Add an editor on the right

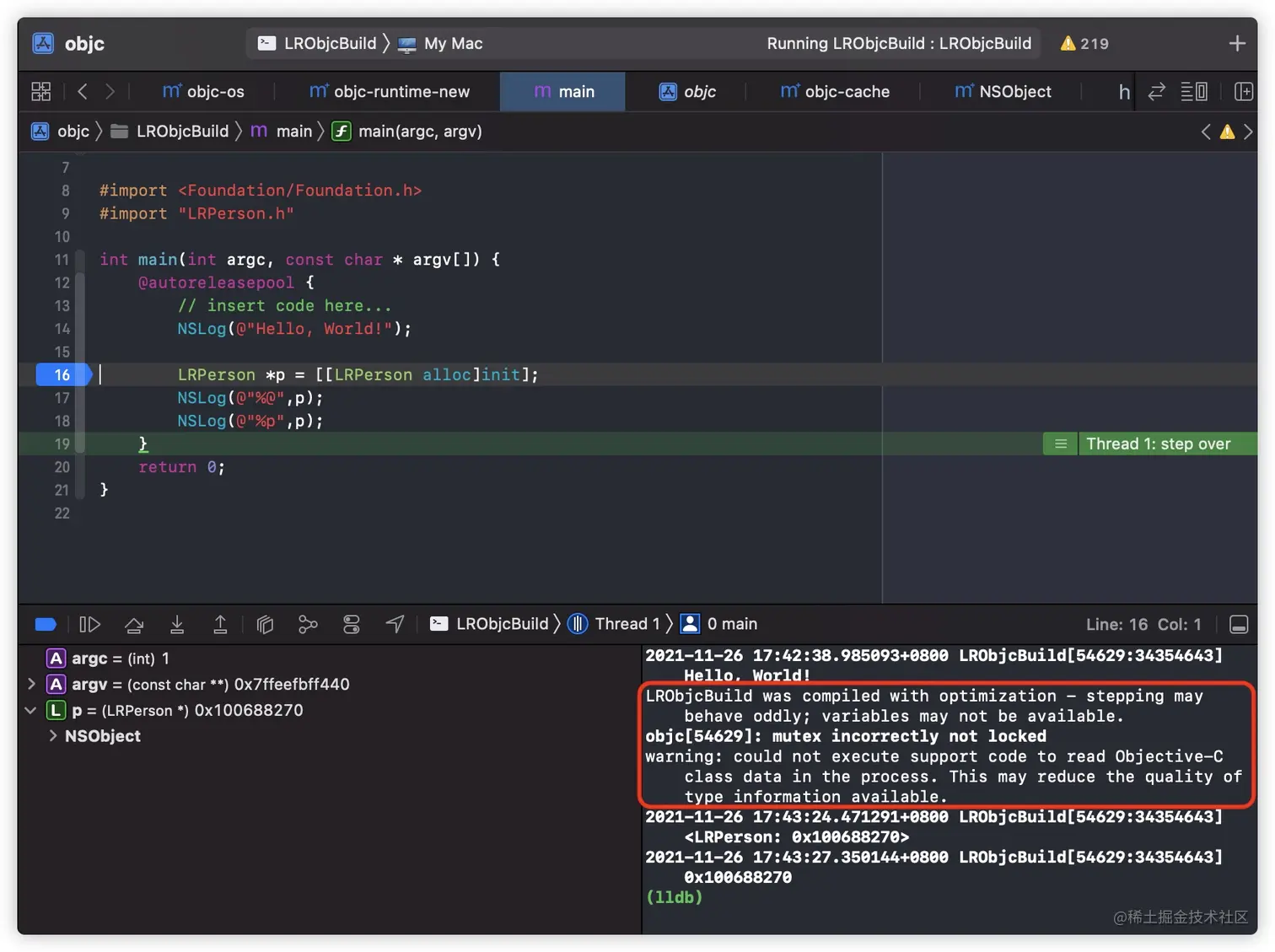point(1243,91)
